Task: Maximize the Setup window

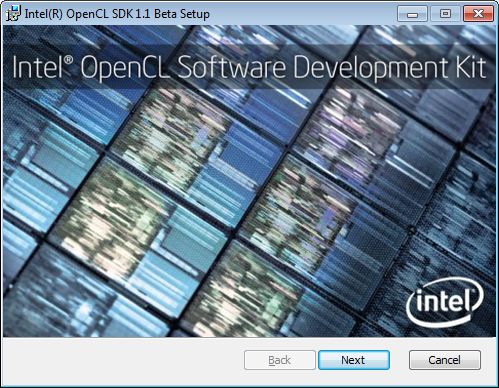Action: pyautogui.click(x=445, y=14)
